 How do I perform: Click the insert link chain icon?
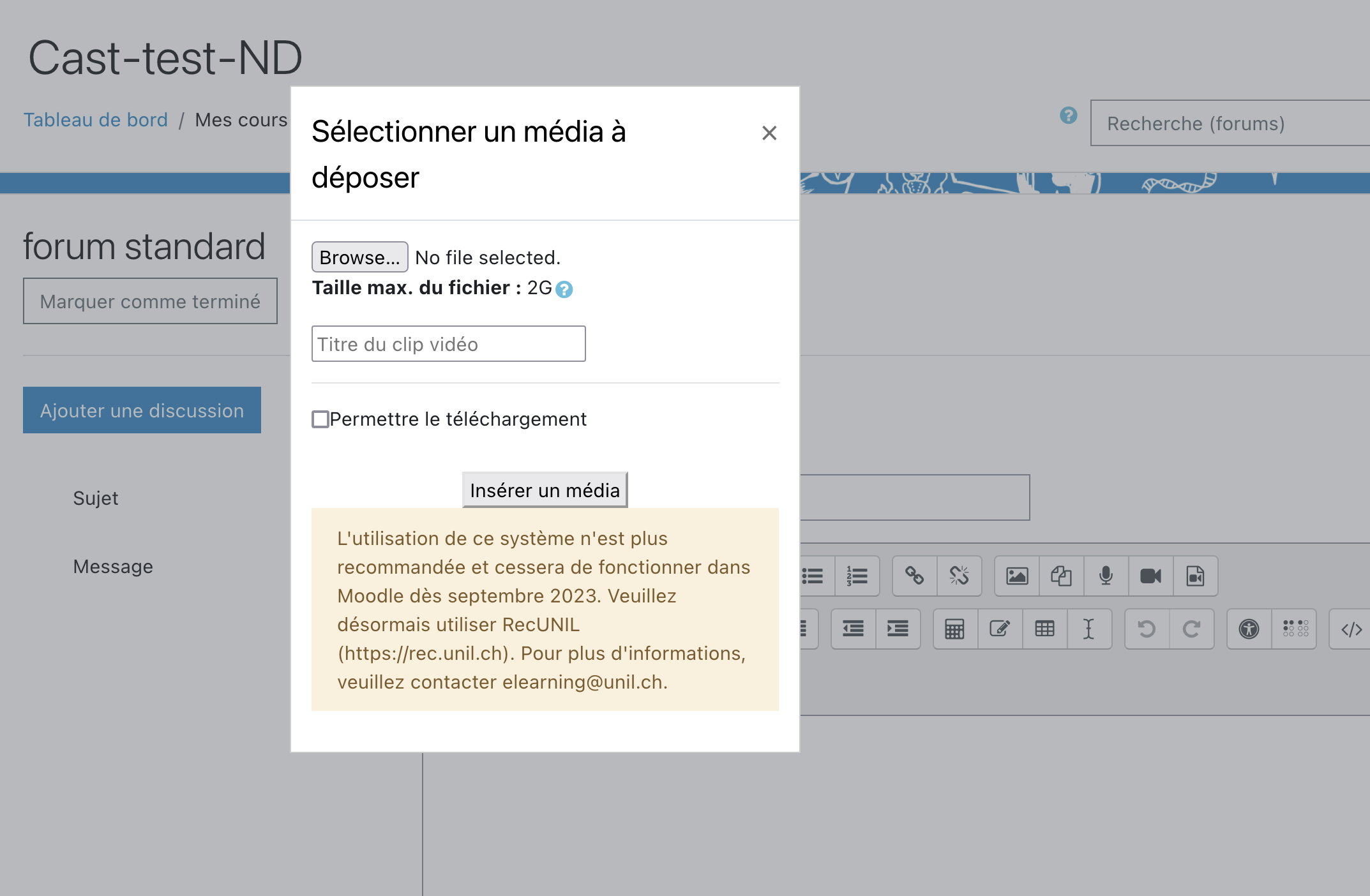pos(914,576)
